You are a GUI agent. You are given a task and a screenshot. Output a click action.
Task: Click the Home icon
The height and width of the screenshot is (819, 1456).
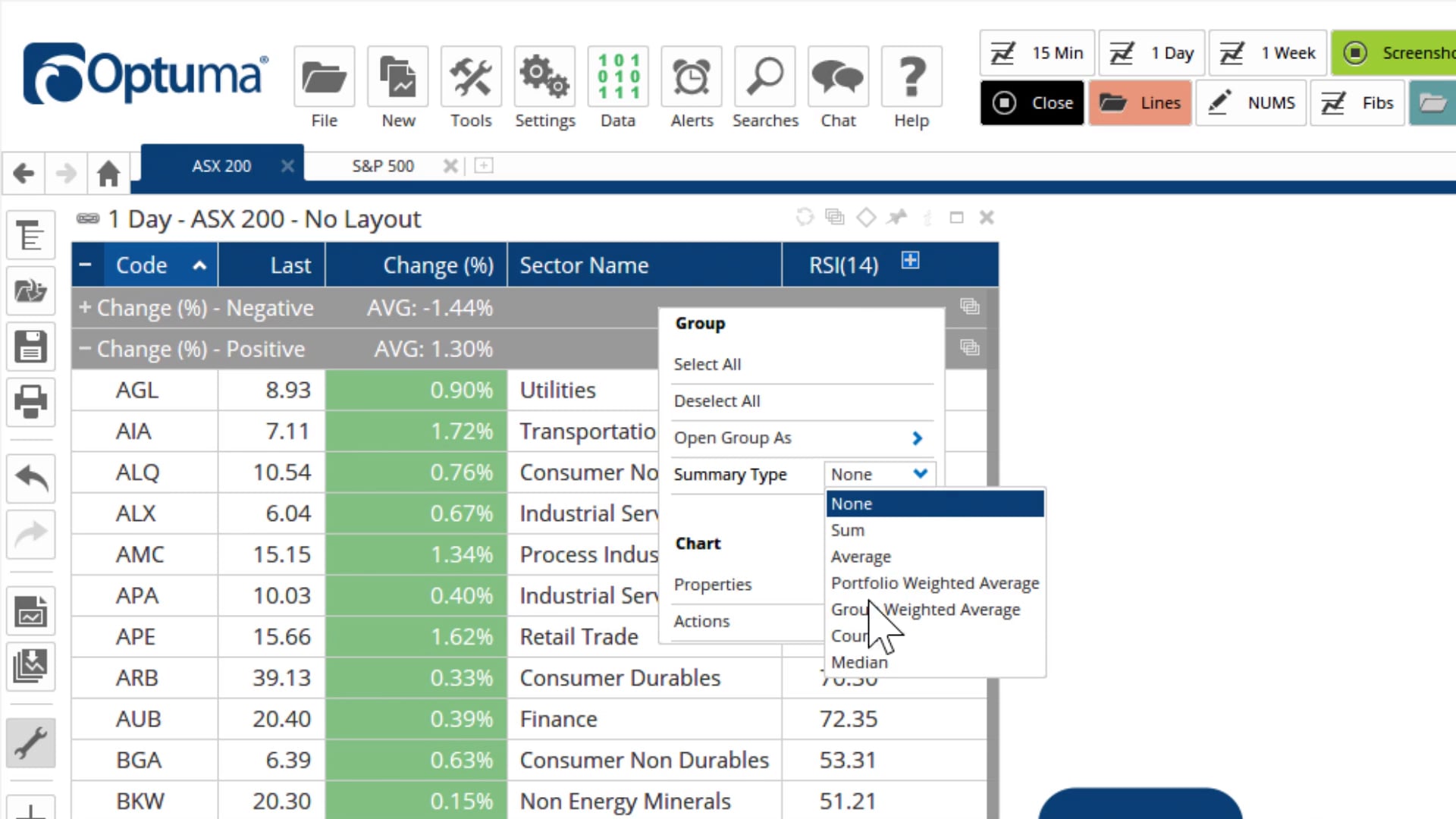[108, 173]
